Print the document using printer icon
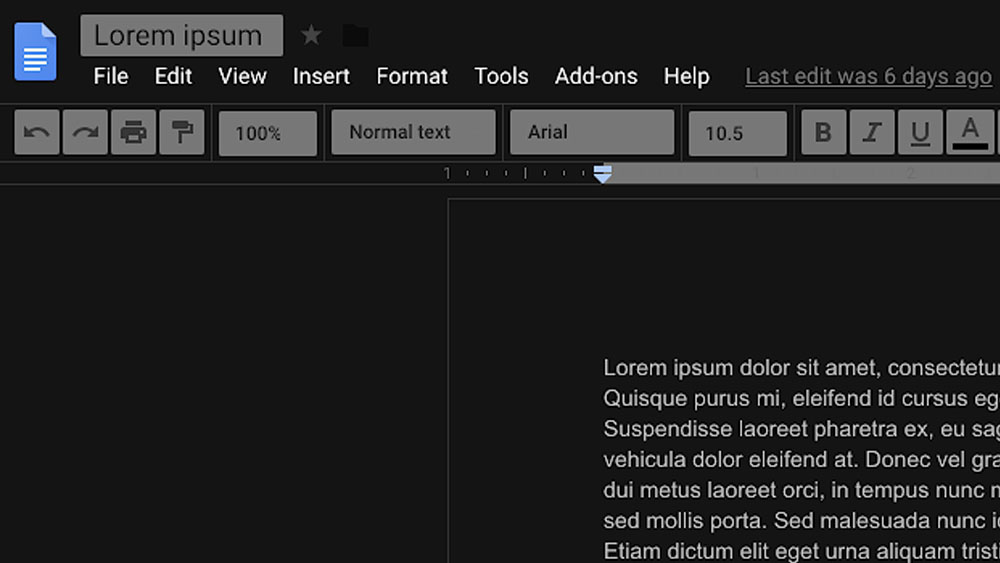Screen dimensions: 1000x563 click(133, 133)
